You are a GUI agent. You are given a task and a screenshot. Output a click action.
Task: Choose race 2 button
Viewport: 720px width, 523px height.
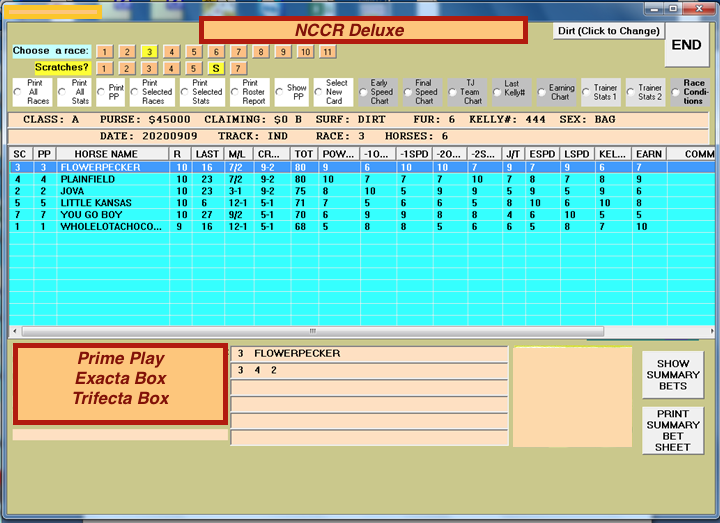coord(127,51)
